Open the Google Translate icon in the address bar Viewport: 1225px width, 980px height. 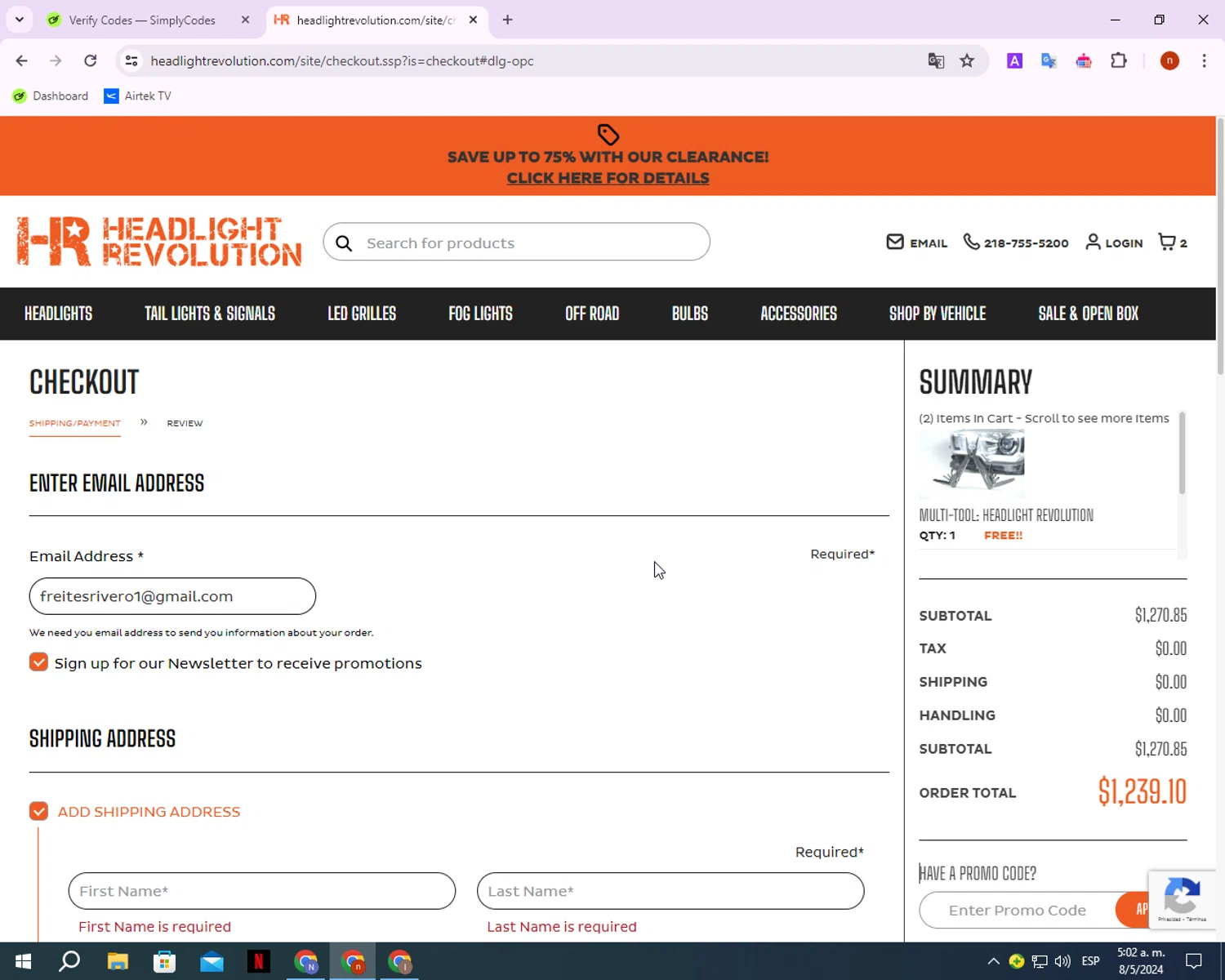coord(936,60)
